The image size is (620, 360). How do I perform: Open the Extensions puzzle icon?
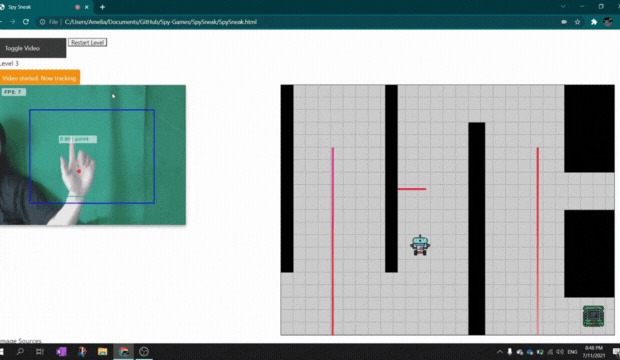[x=594, y=22]
